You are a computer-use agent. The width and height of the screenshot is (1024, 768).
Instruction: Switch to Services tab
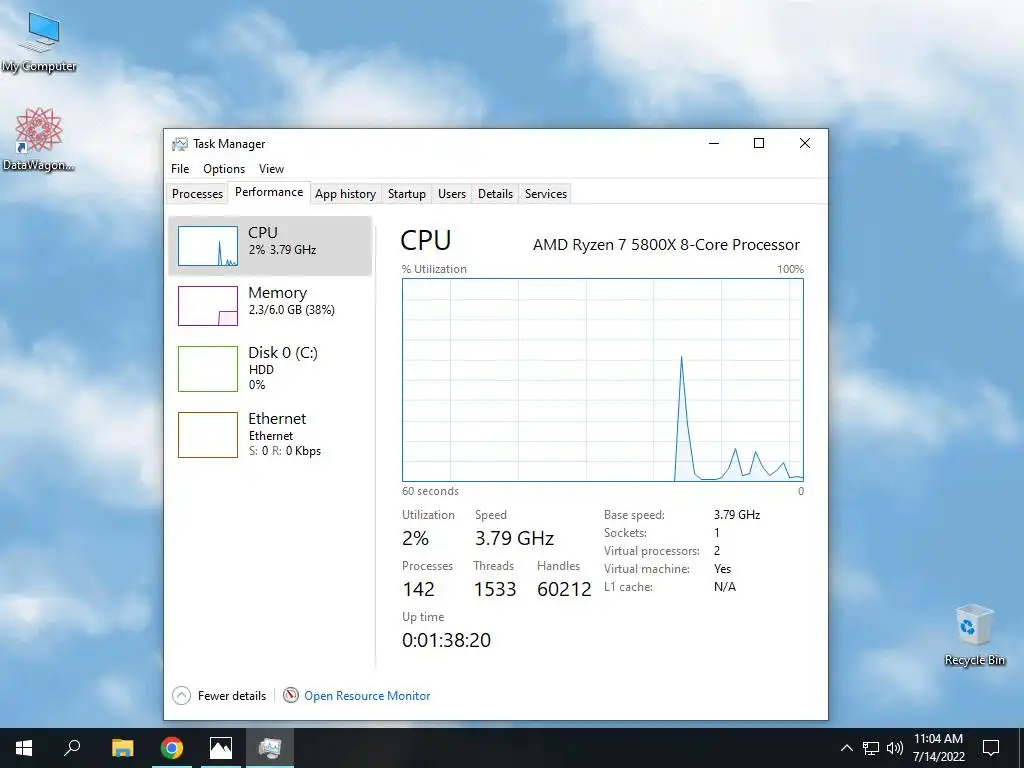coord(546,194)
